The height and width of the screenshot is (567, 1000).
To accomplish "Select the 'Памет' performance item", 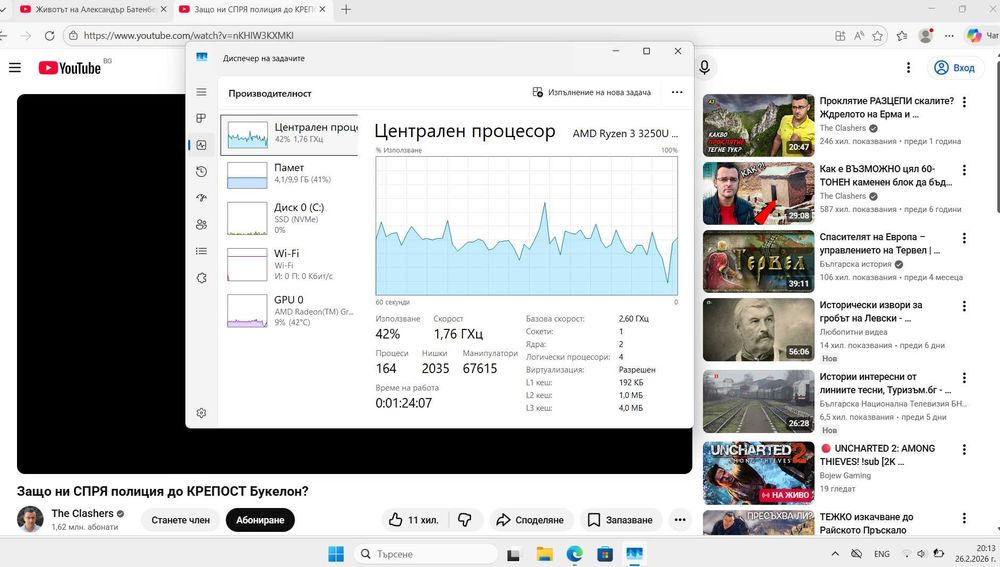I will [290, 174].
